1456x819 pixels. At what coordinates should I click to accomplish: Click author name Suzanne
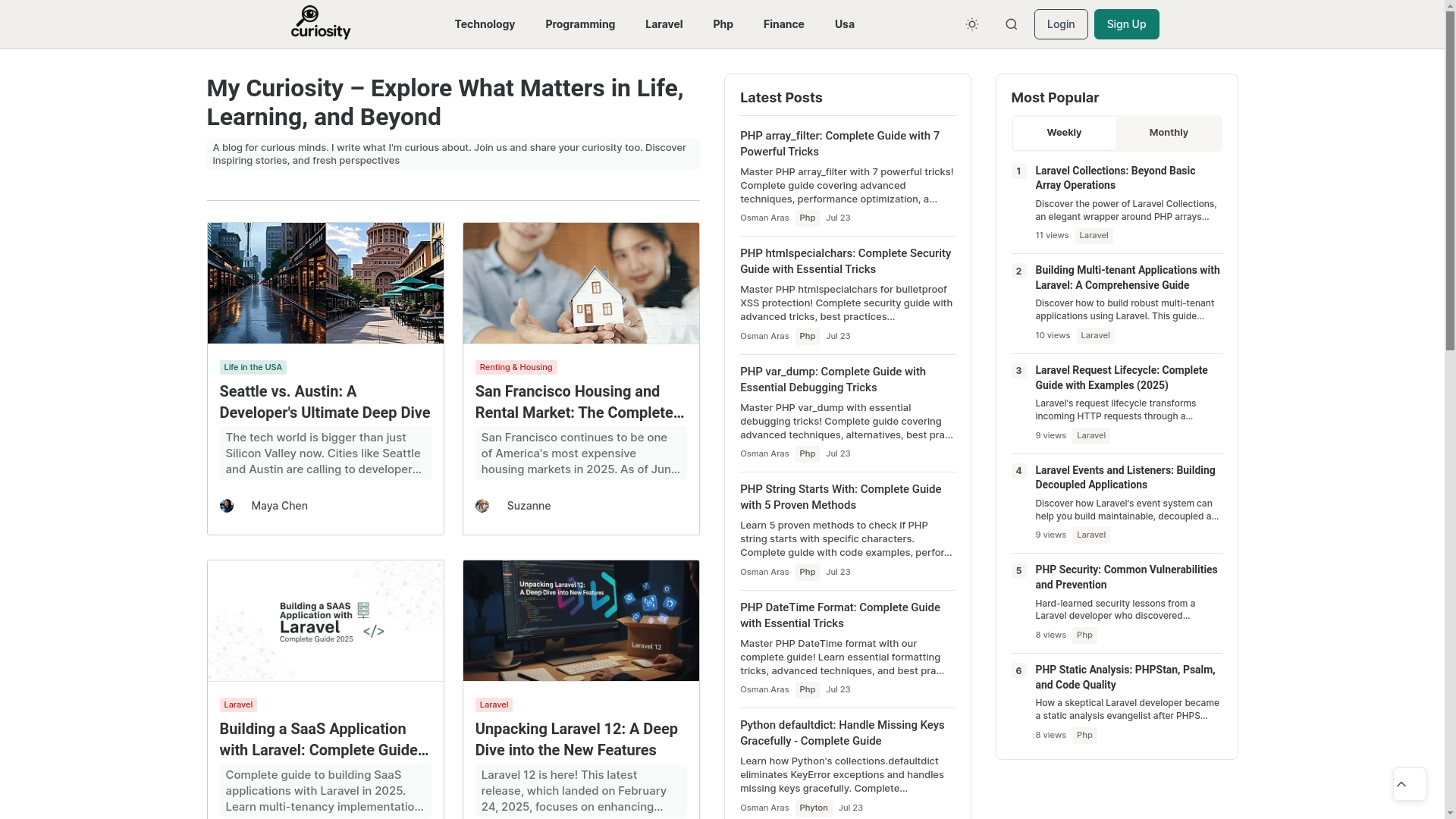529,506
